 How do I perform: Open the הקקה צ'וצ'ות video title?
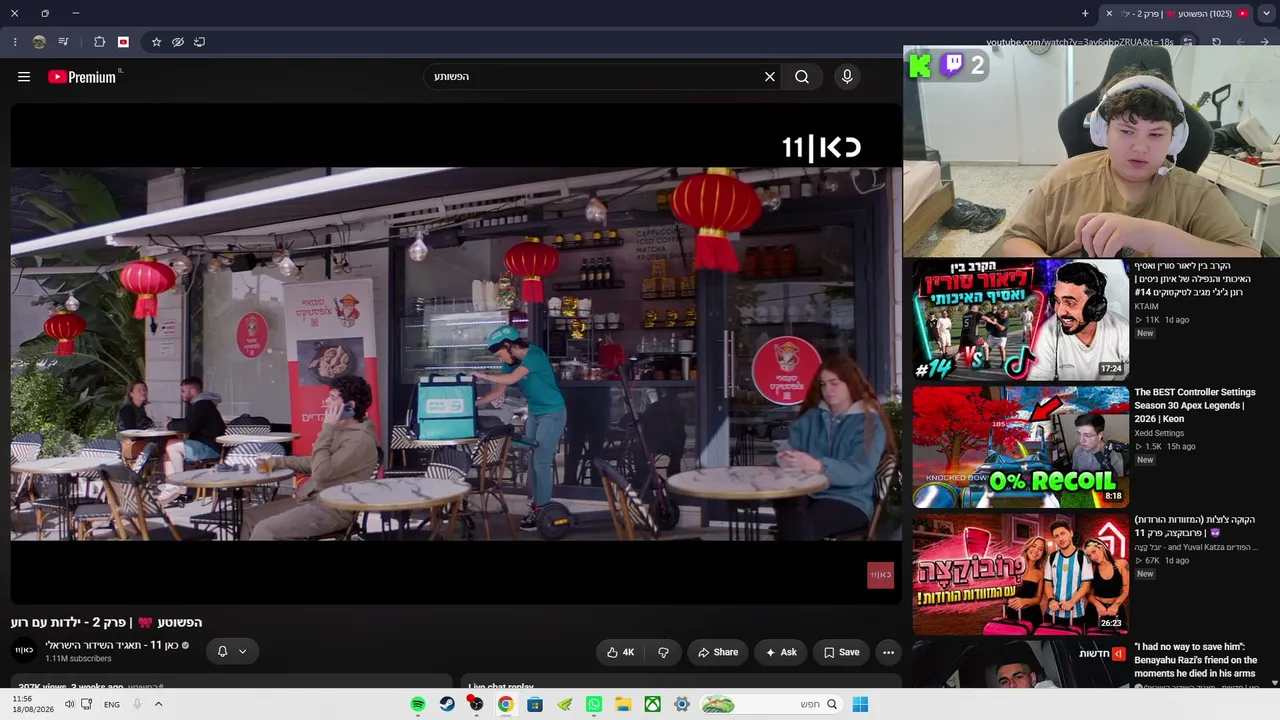pyautogui.click(x=1194, y=527)
